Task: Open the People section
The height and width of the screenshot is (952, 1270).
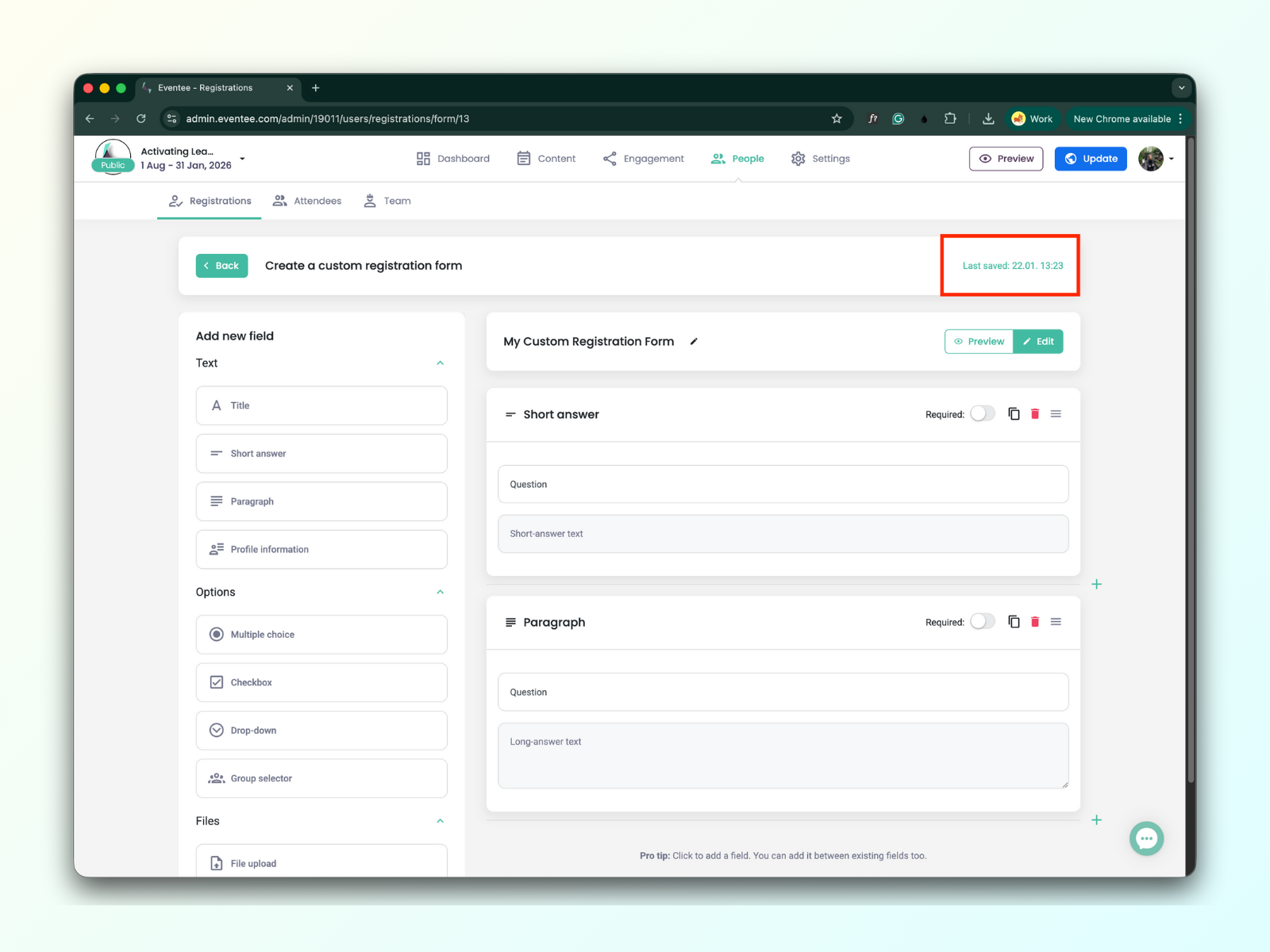Action: pos(737,159)
